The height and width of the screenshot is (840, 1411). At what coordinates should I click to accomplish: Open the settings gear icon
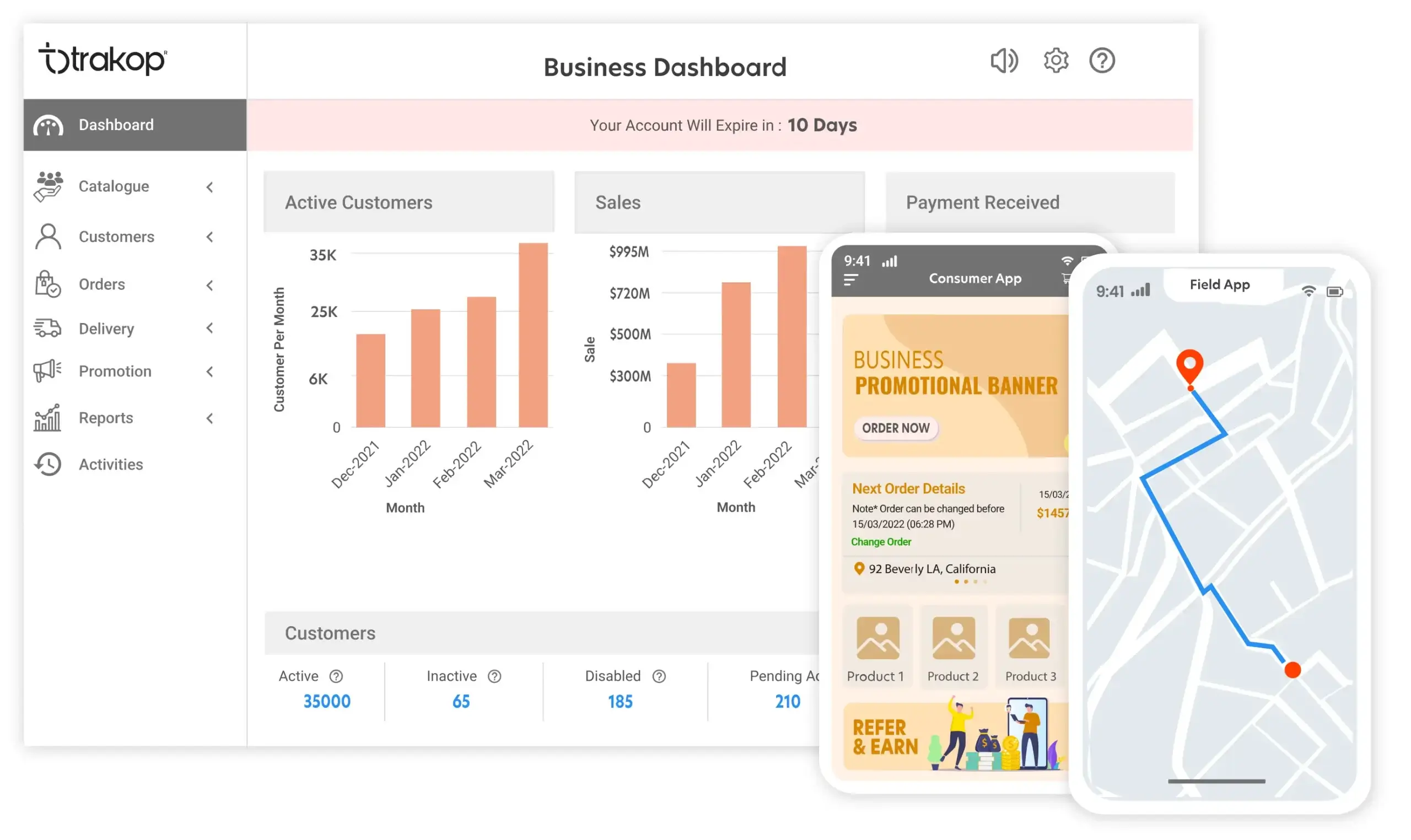[1055, 61]
